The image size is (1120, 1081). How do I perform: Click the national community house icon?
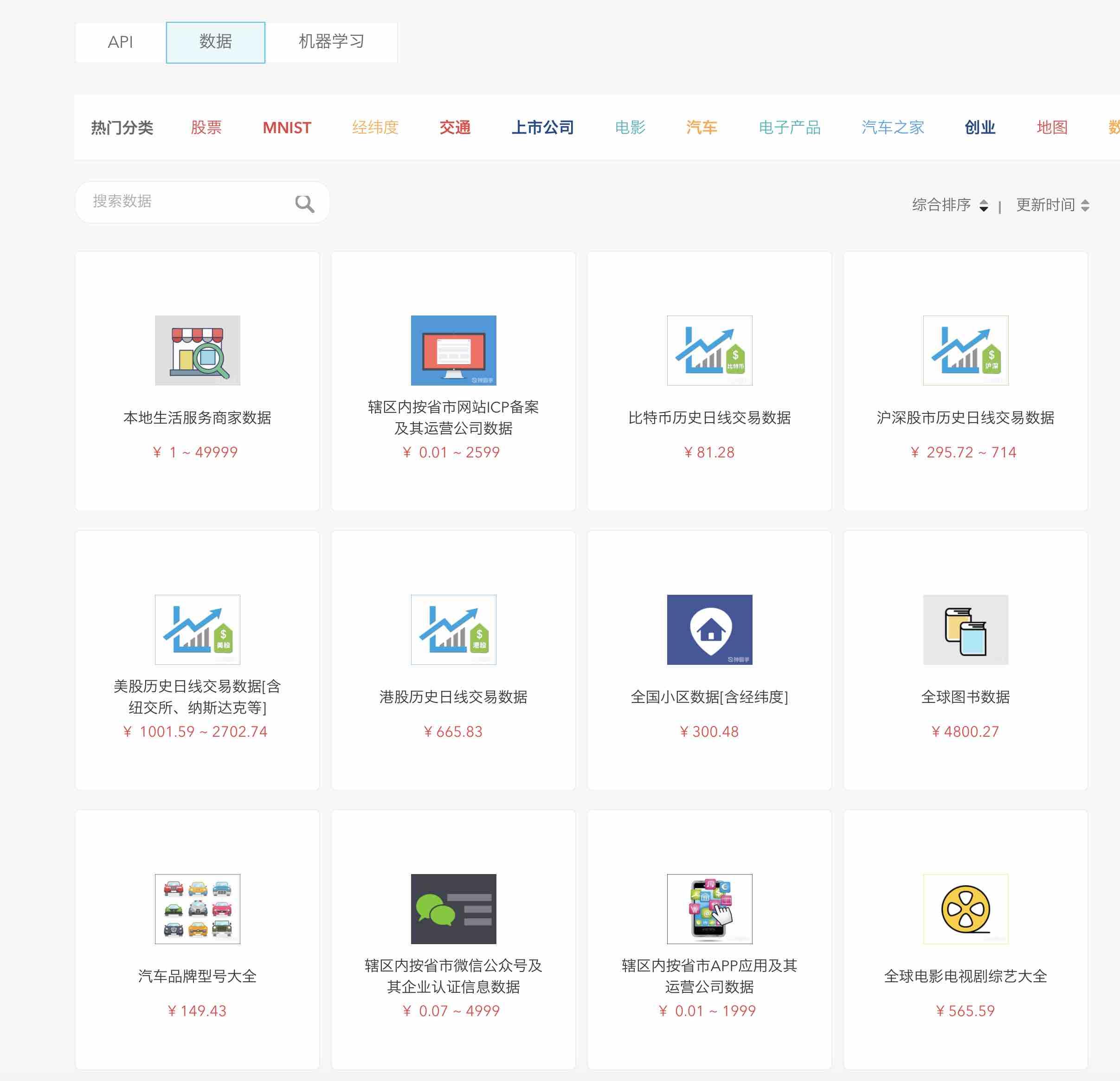click(709, 630)
